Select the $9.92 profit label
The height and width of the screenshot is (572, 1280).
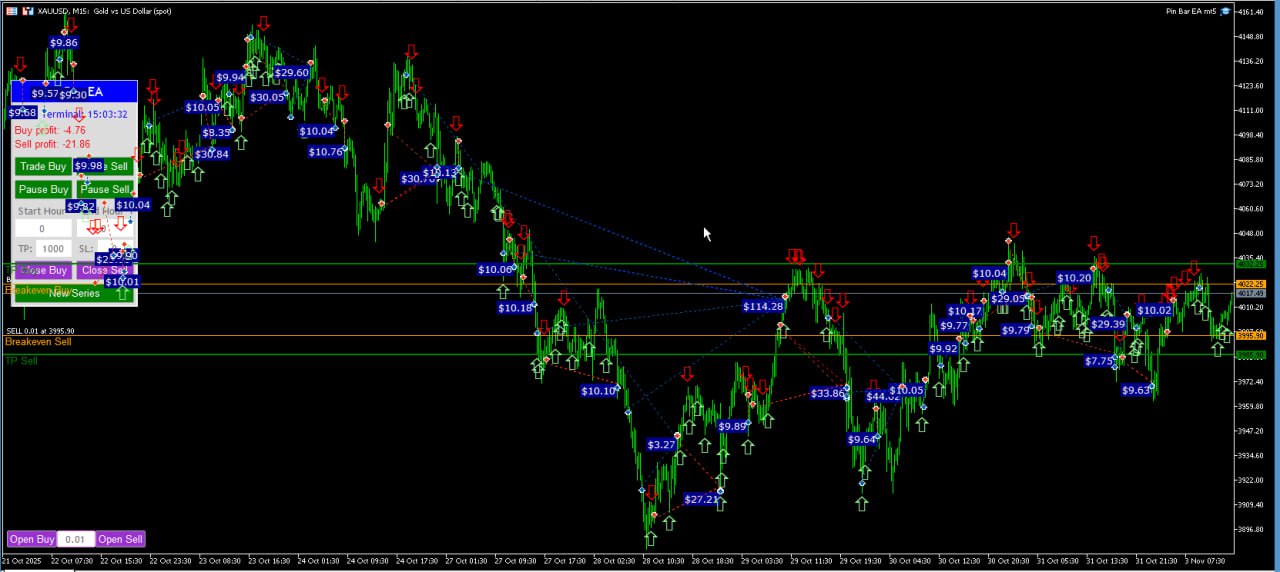944,349
